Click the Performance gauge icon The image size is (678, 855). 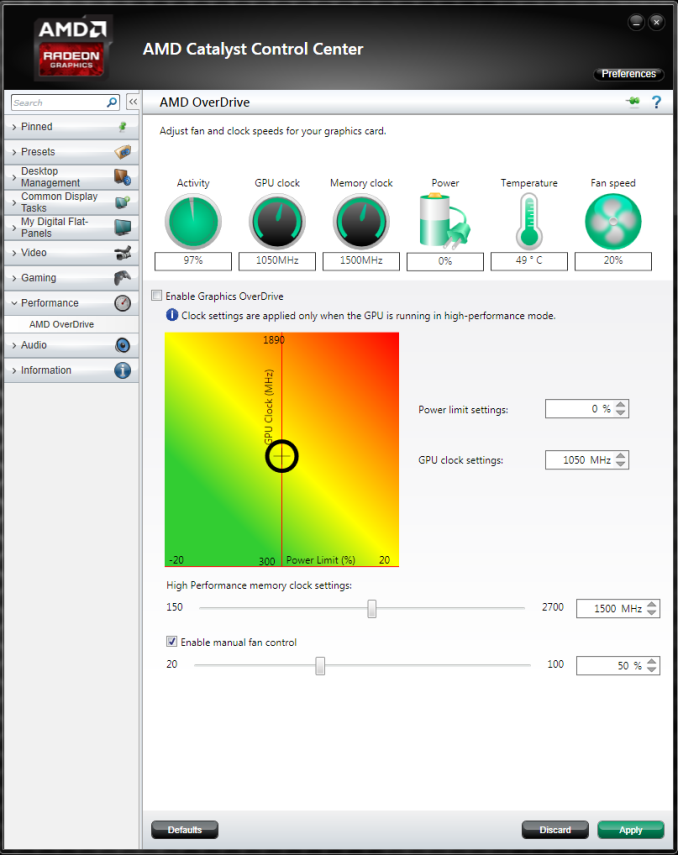(x=123, y=303)
